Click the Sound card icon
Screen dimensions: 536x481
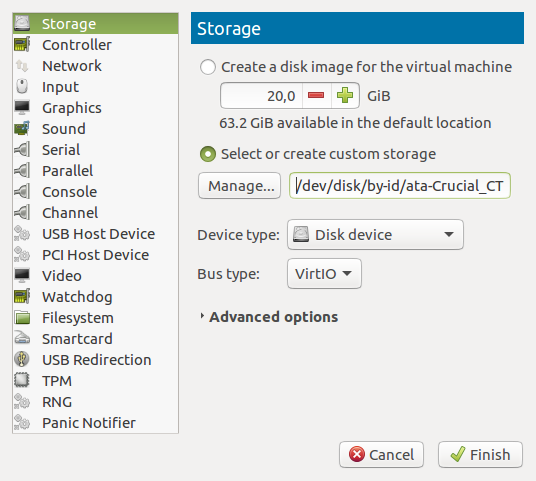coord(22,129)
